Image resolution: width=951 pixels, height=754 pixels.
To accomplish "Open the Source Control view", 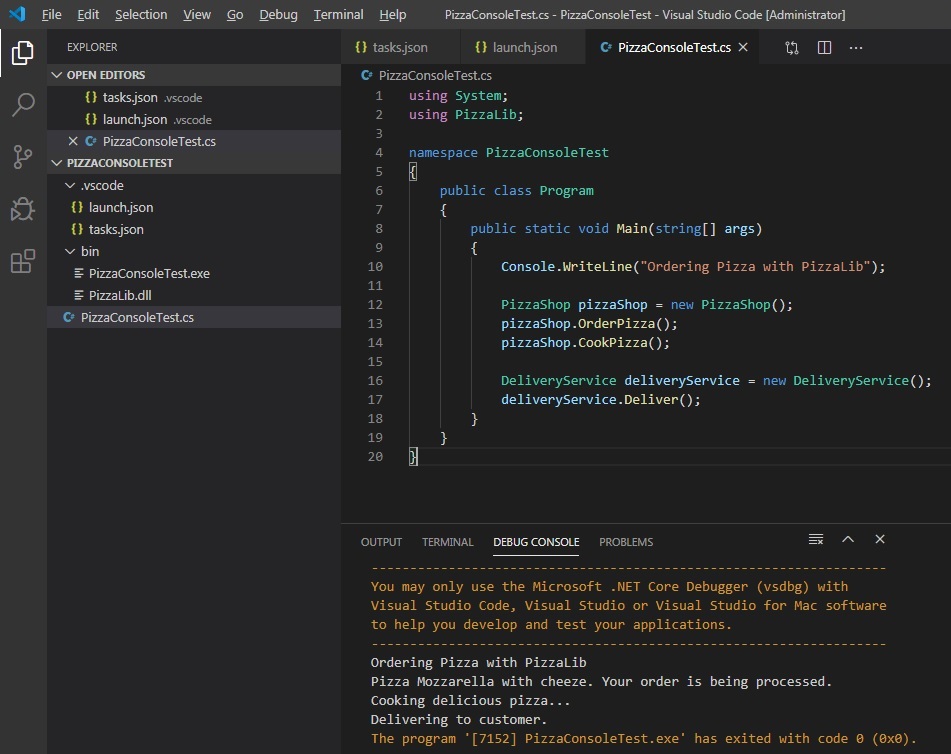I will pos(22,157).
